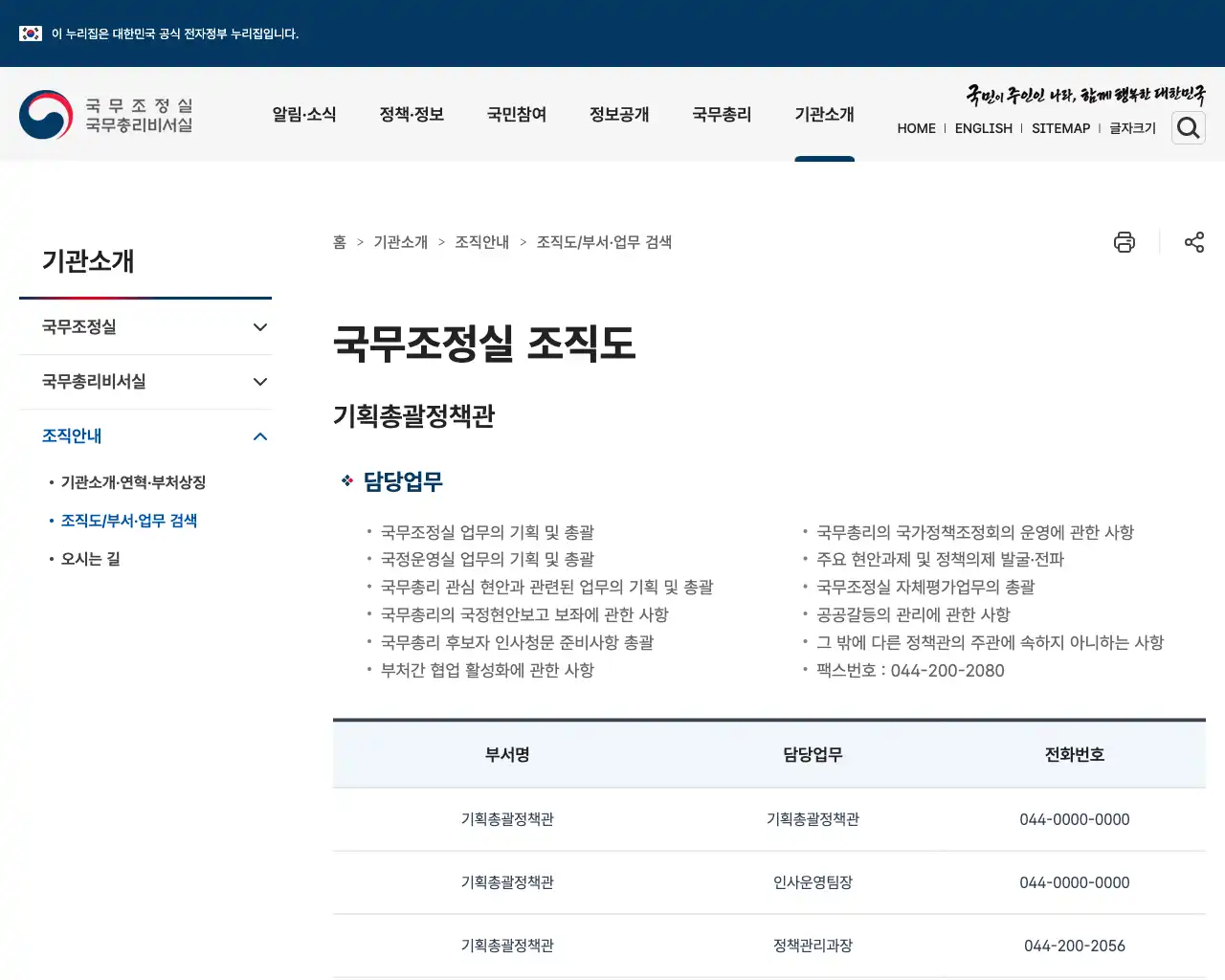1225x980 pixels.
Task: Click the 정책관리과장 table cell
Action: pos(813,946)
